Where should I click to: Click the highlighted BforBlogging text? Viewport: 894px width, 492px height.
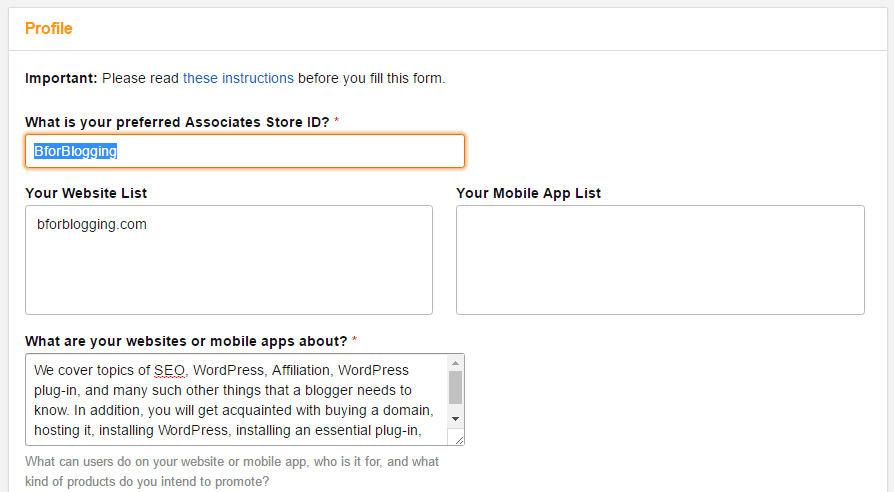tap(75, 151)
